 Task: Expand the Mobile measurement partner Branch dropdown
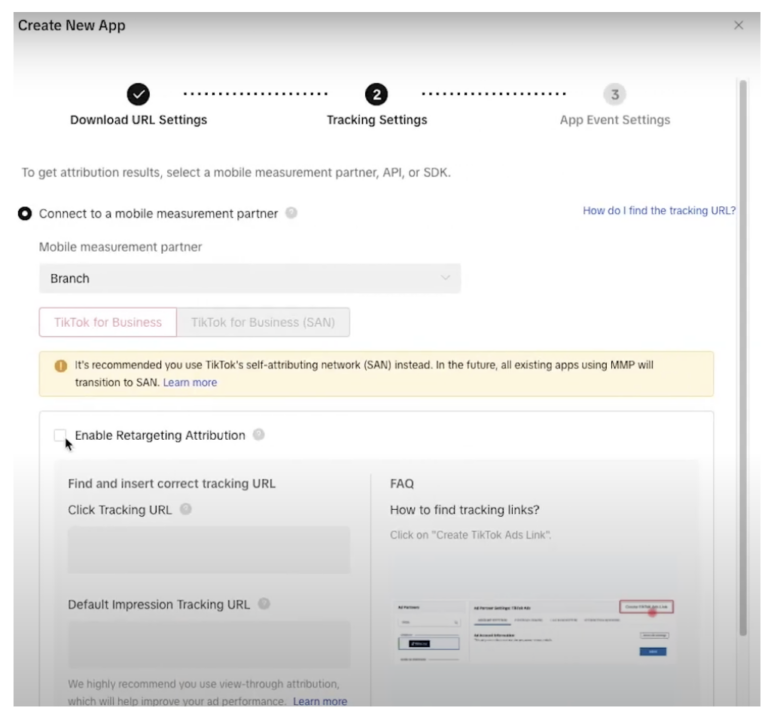250,278
